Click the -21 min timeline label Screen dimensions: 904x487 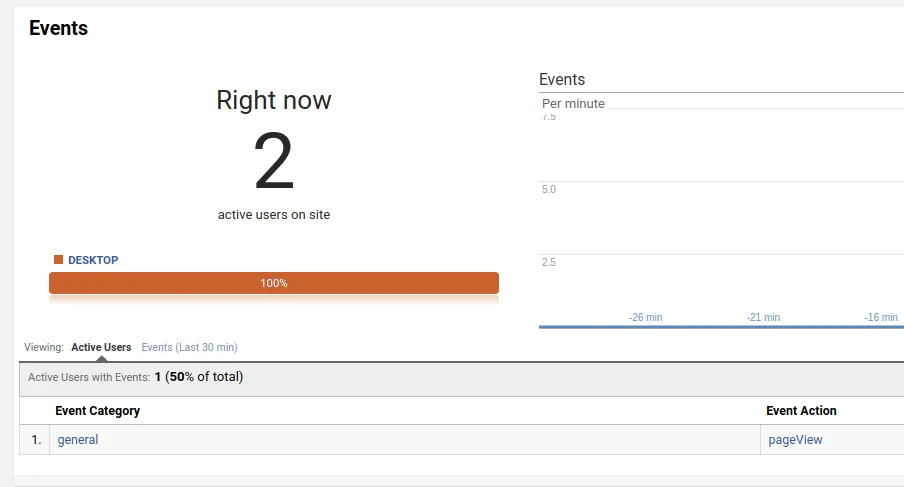(763, 317)
